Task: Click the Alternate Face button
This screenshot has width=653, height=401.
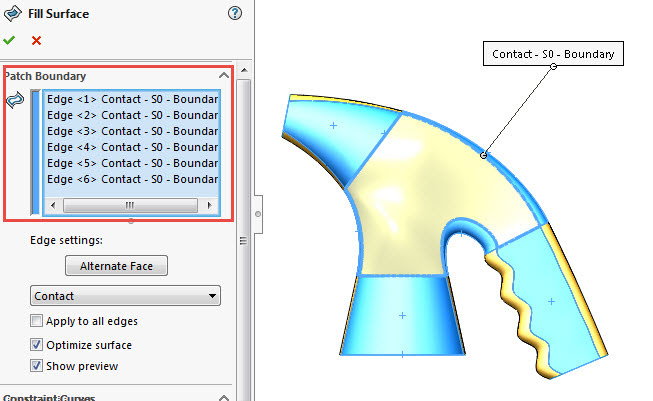Action: (116, 266)
